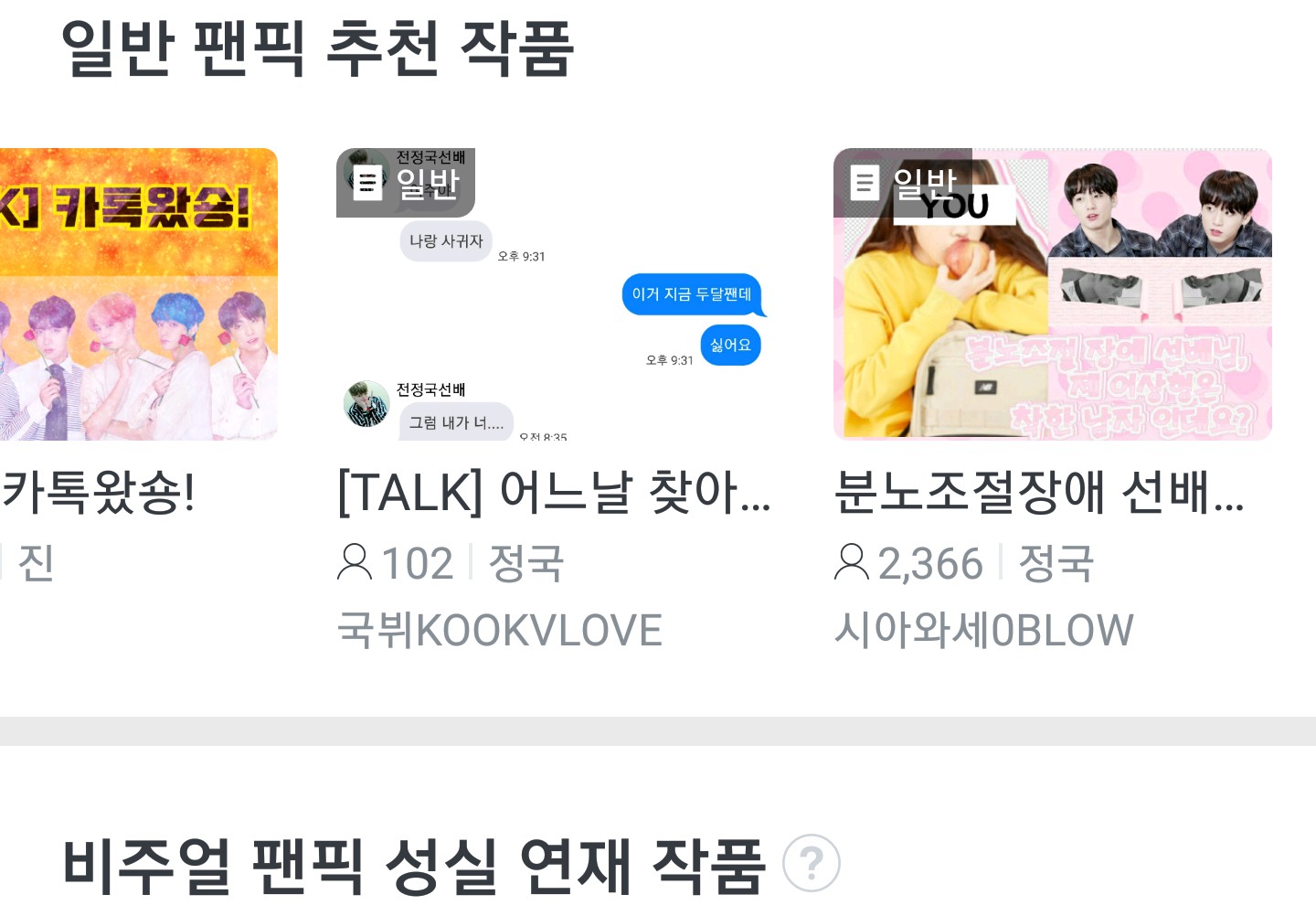Tap the document icon on the 분노조절장애 thumbnail
Image resolution: width=1316 pixels, height=916 pixels.
pyautogui.click(x=865, y=183)
